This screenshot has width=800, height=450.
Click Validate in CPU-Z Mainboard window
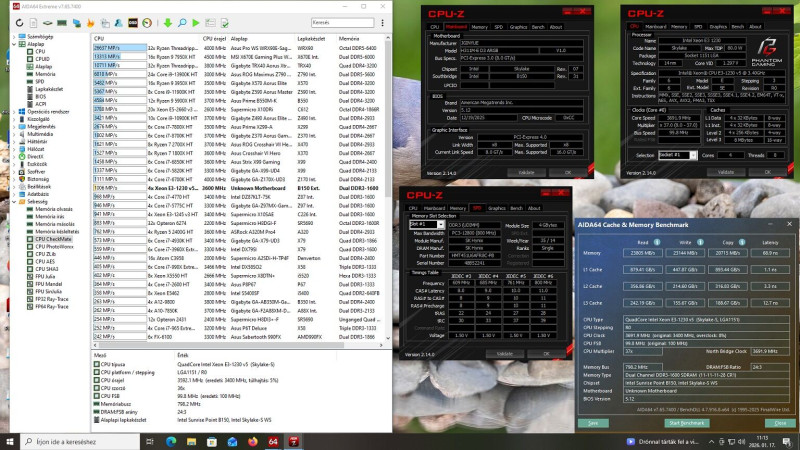click(x=526, y=172)
